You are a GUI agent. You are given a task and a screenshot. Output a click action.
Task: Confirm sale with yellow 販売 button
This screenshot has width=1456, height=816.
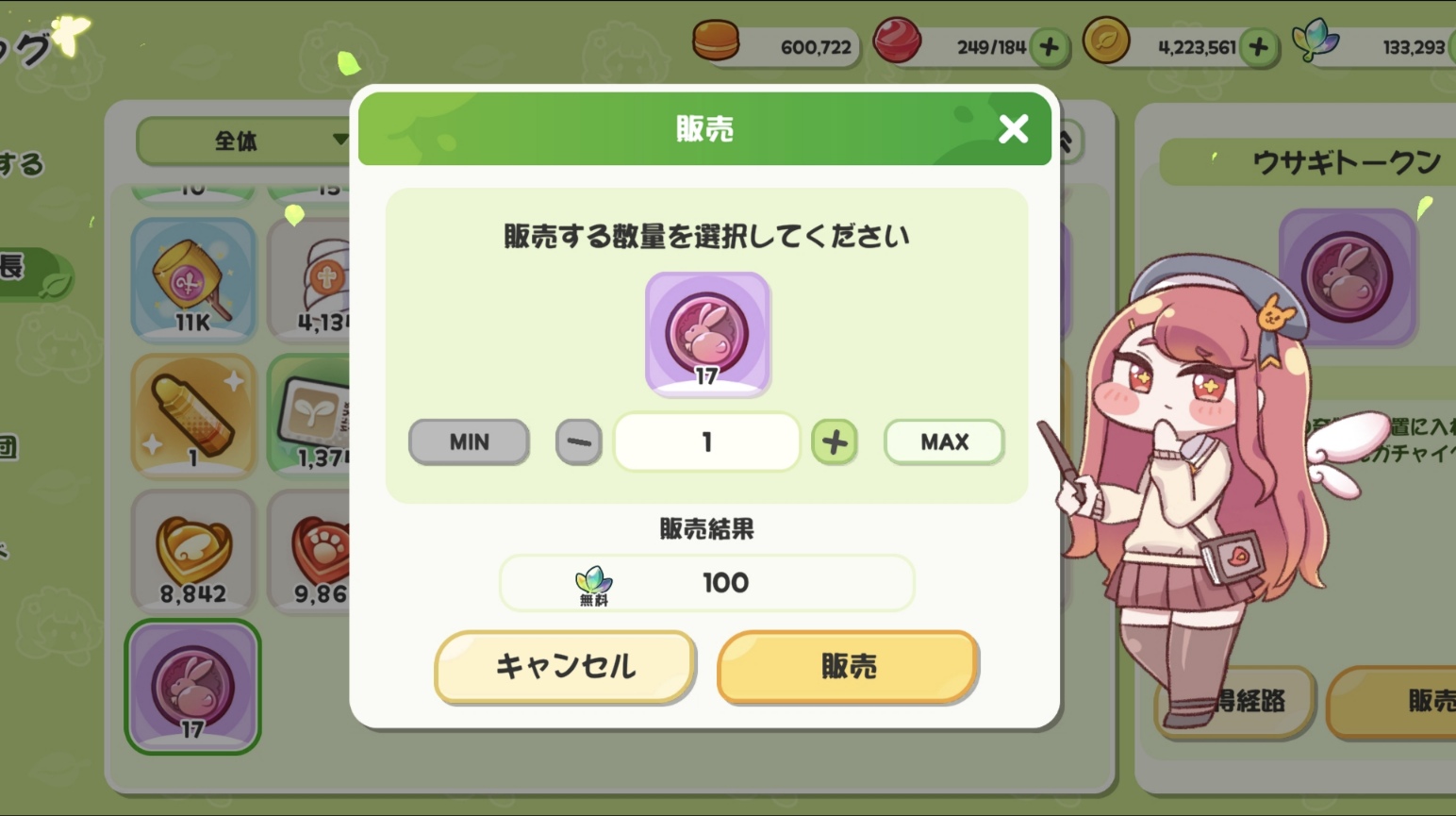tap(848, 667)
